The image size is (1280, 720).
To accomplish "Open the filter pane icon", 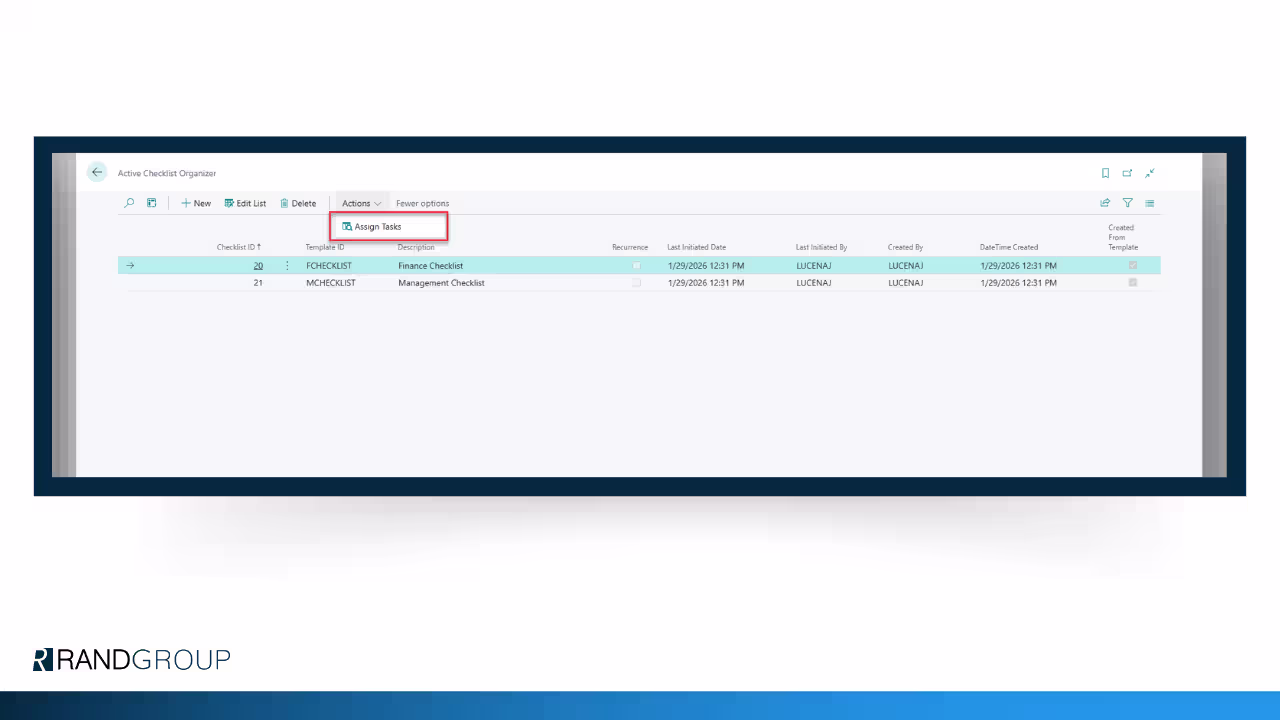I will tap(1127, 203).
